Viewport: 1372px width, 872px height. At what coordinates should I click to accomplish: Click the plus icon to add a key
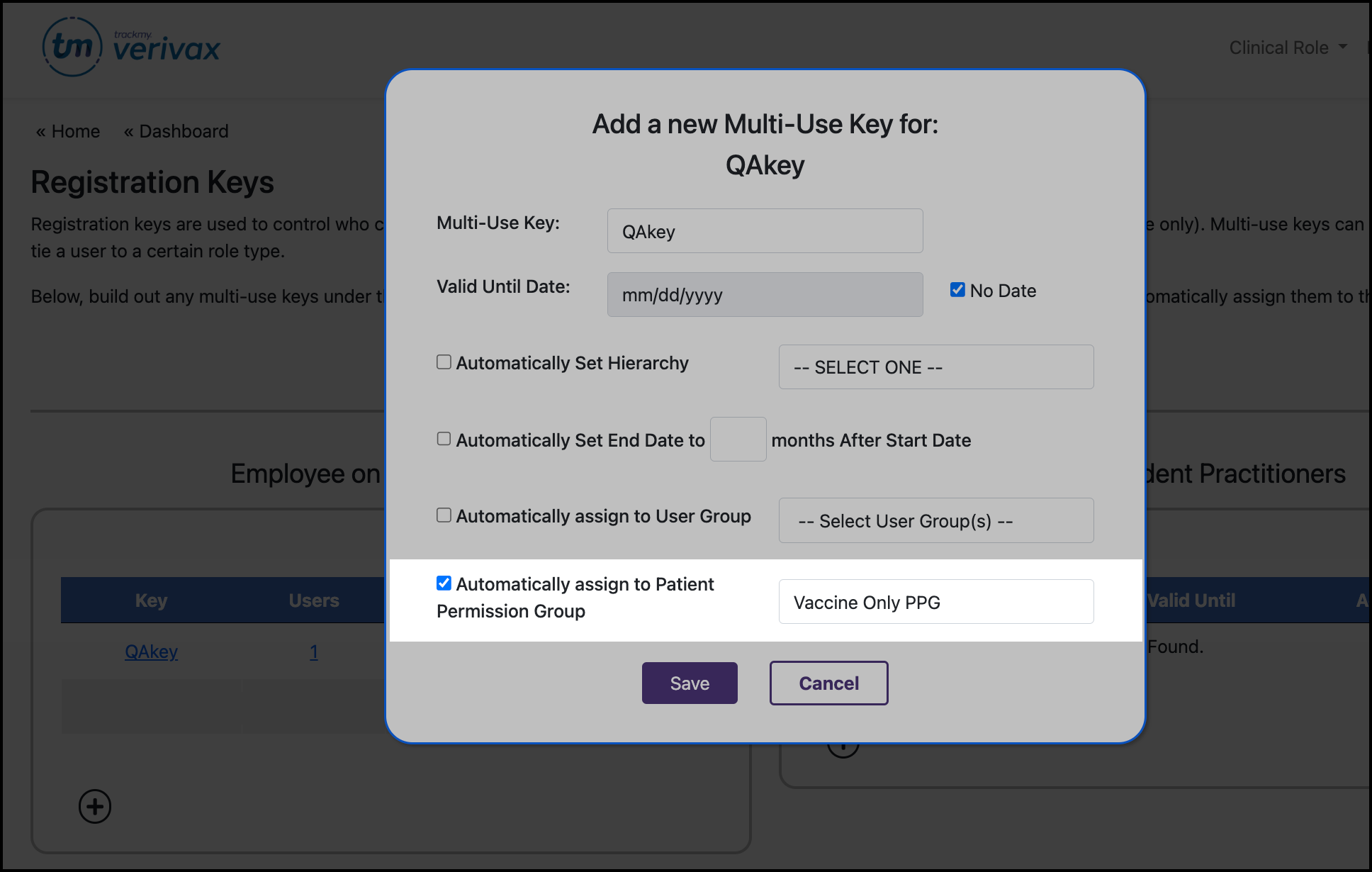tap(94, 806)
